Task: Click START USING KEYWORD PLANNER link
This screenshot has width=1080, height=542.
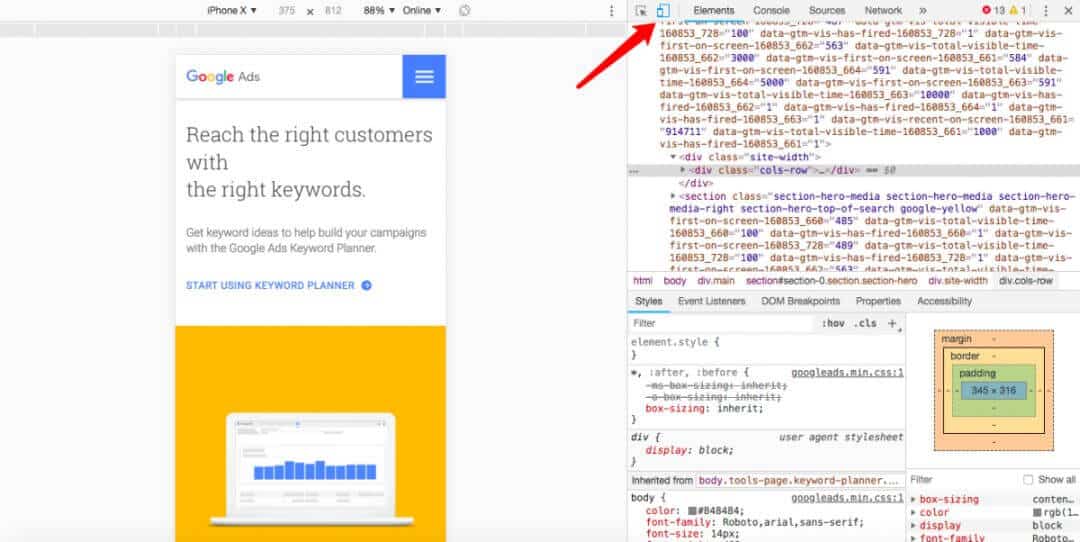Action: (x=270, y=285)
